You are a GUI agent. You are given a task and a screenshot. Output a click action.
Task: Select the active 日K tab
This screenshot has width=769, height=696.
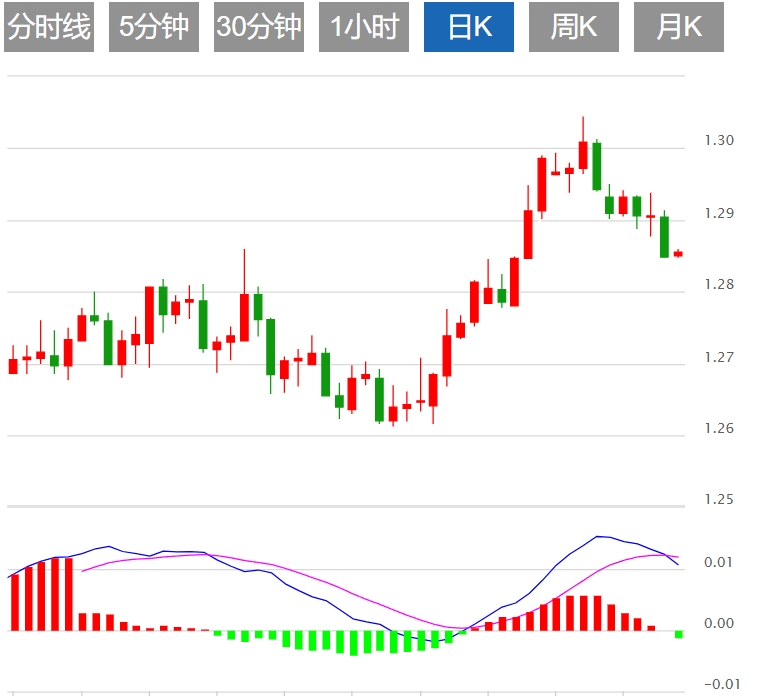[469, 27]
